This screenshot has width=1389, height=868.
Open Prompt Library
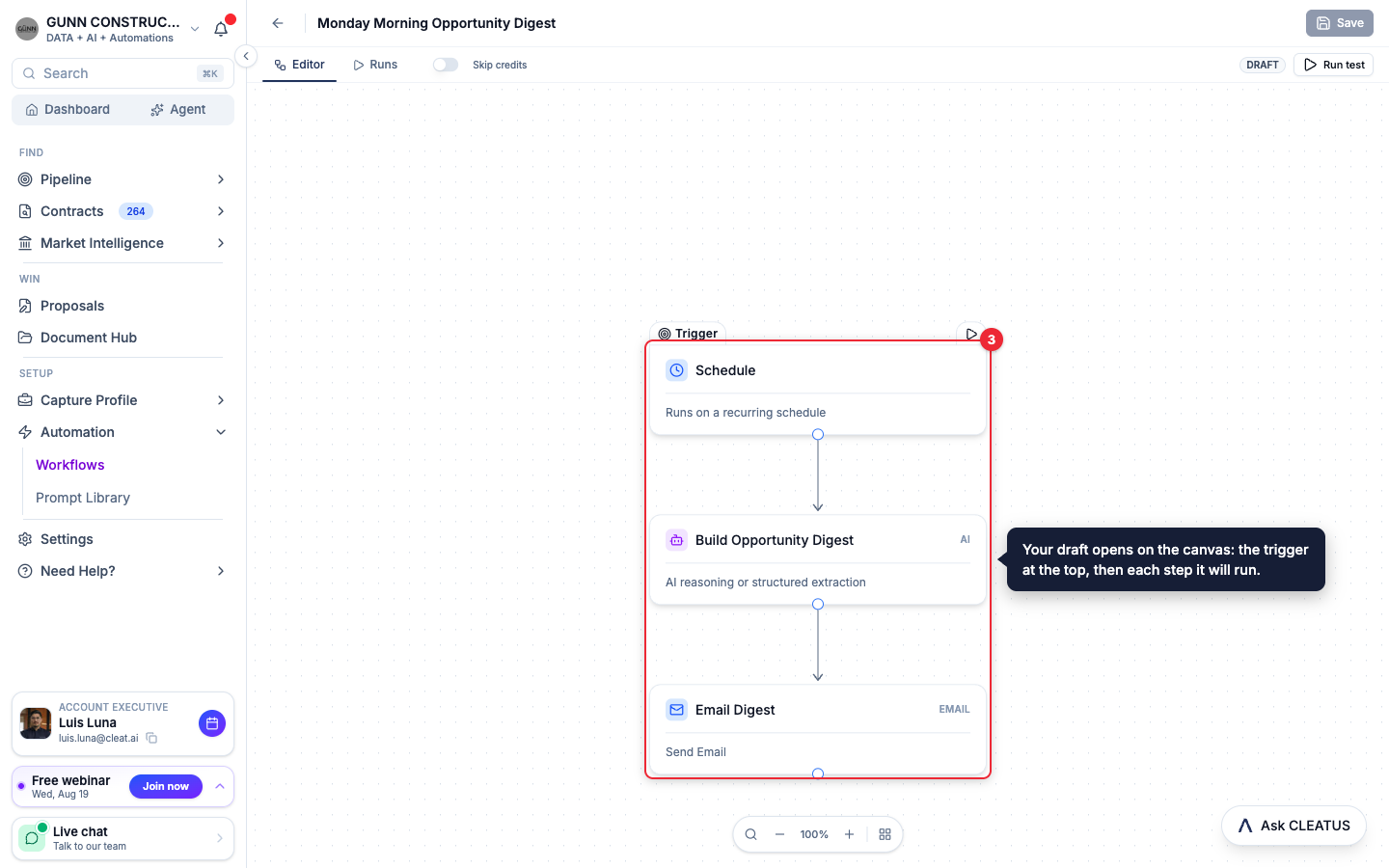point(83,498)
